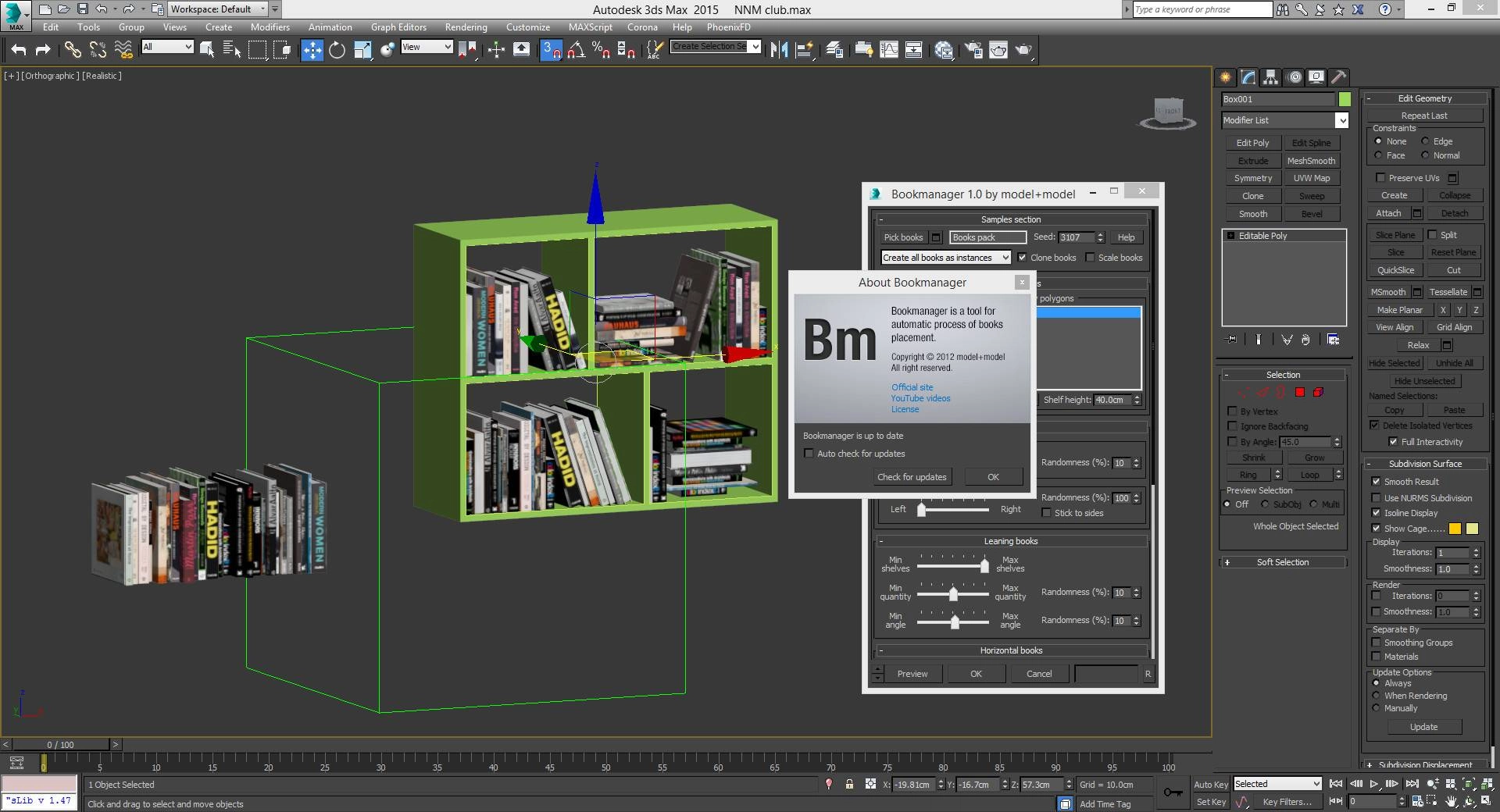Open Render Setup teapot icon
1500x812 pixels.
(973, 50)
